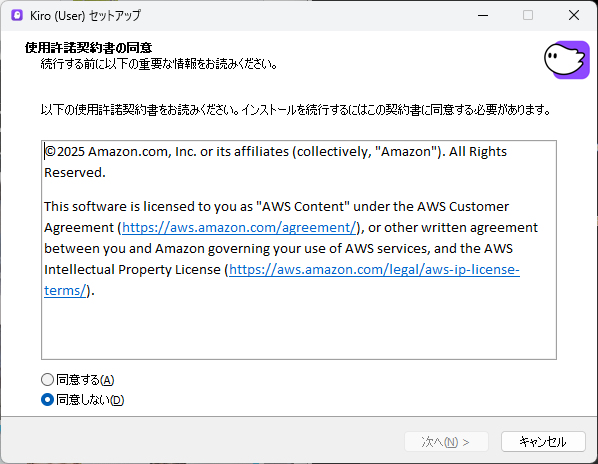Select the 同意する(A) radio button

[x=47, y=380]
